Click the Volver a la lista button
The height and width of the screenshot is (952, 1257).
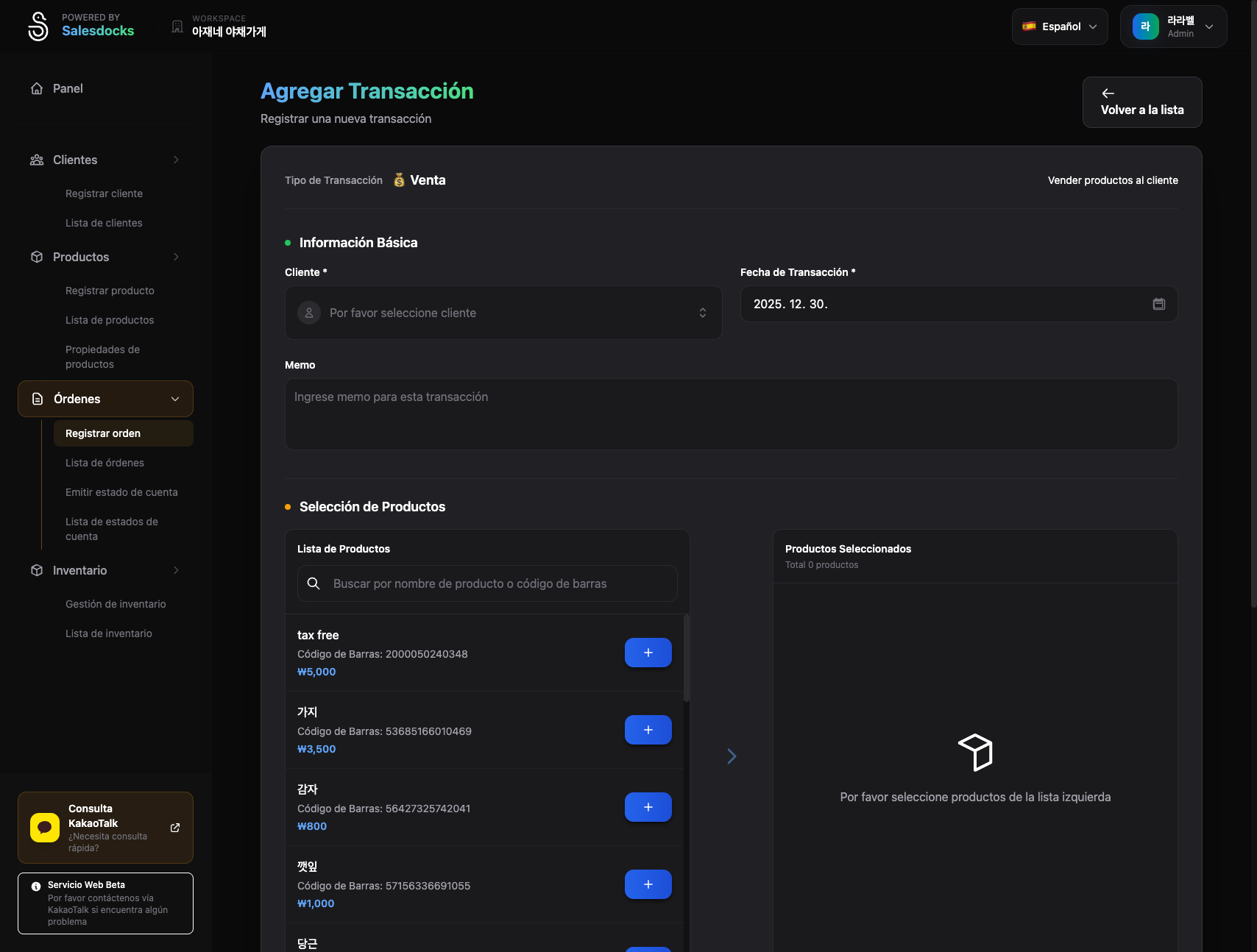(x=1141, y=102)
